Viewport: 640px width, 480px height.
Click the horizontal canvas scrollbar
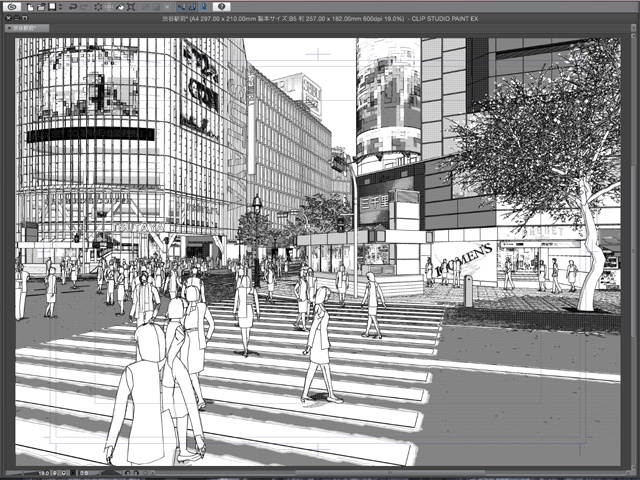point(388,473)
